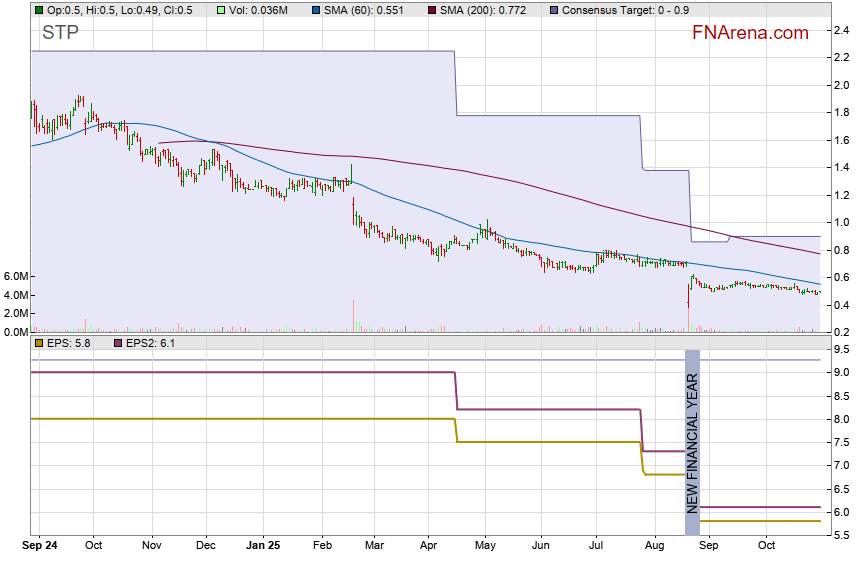Click the green OHLC legend swatch
The image size is (859, 566).
(39, 10)
